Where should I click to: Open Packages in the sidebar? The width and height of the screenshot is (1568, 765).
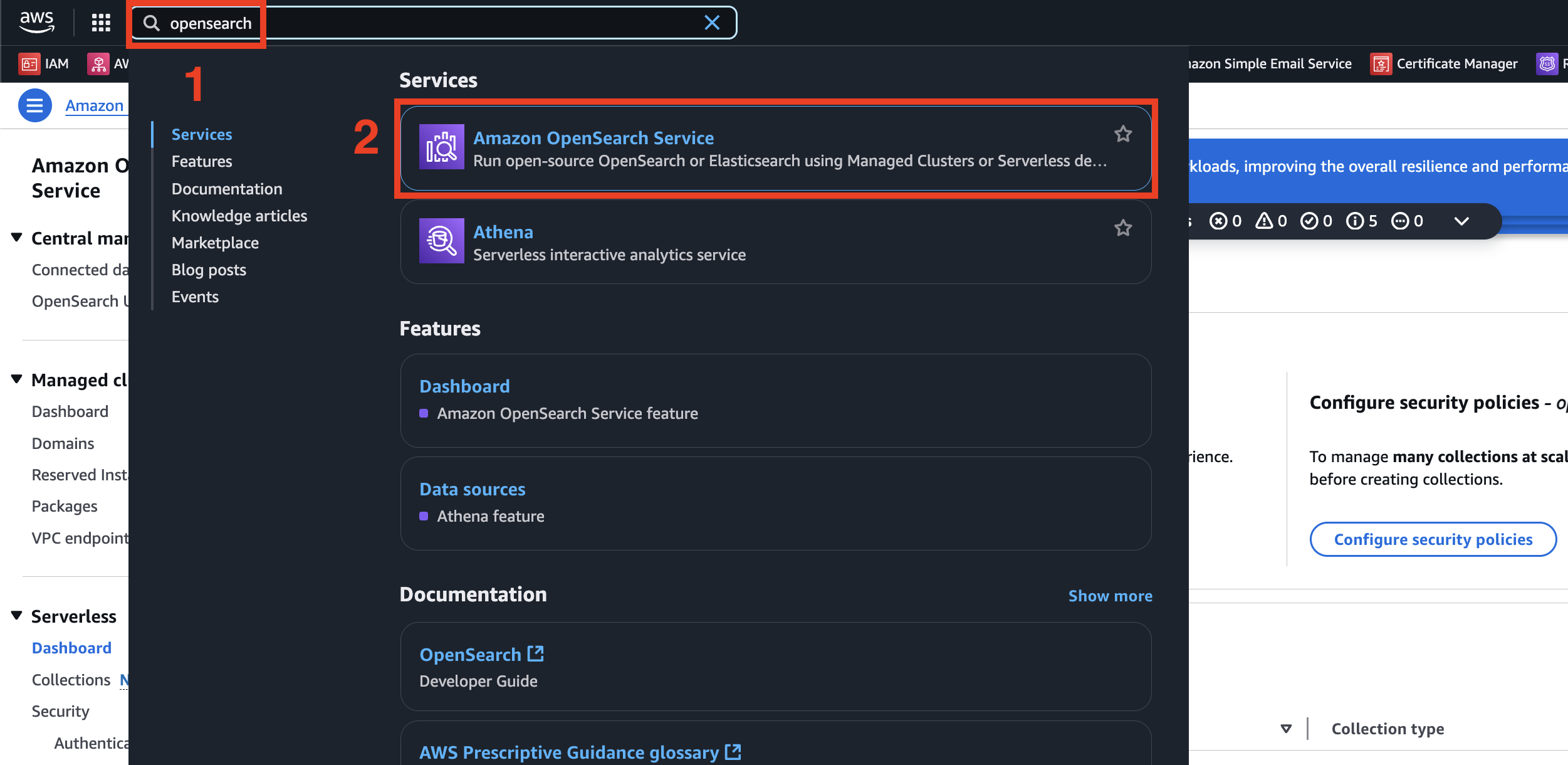(x=65, y=506)
